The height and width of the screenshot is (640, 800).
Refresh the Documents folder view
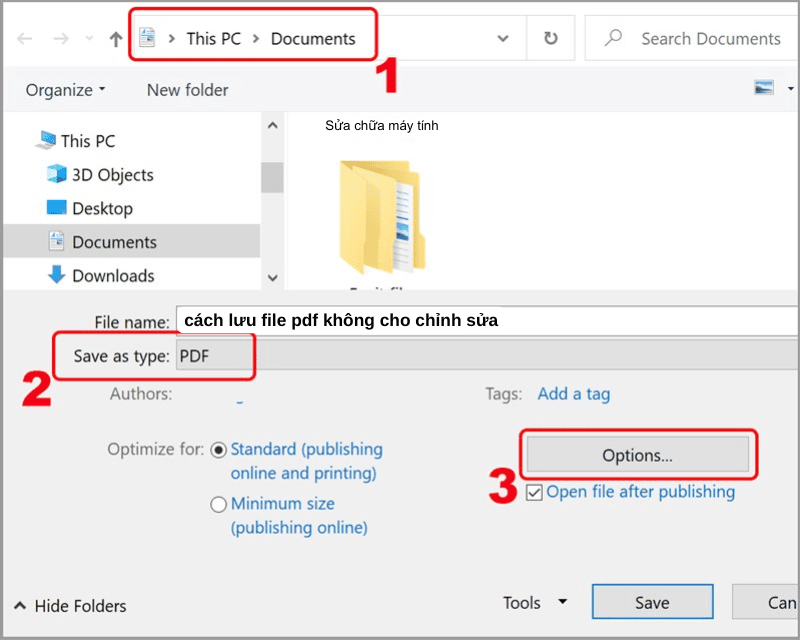click(x=550, y=39)
